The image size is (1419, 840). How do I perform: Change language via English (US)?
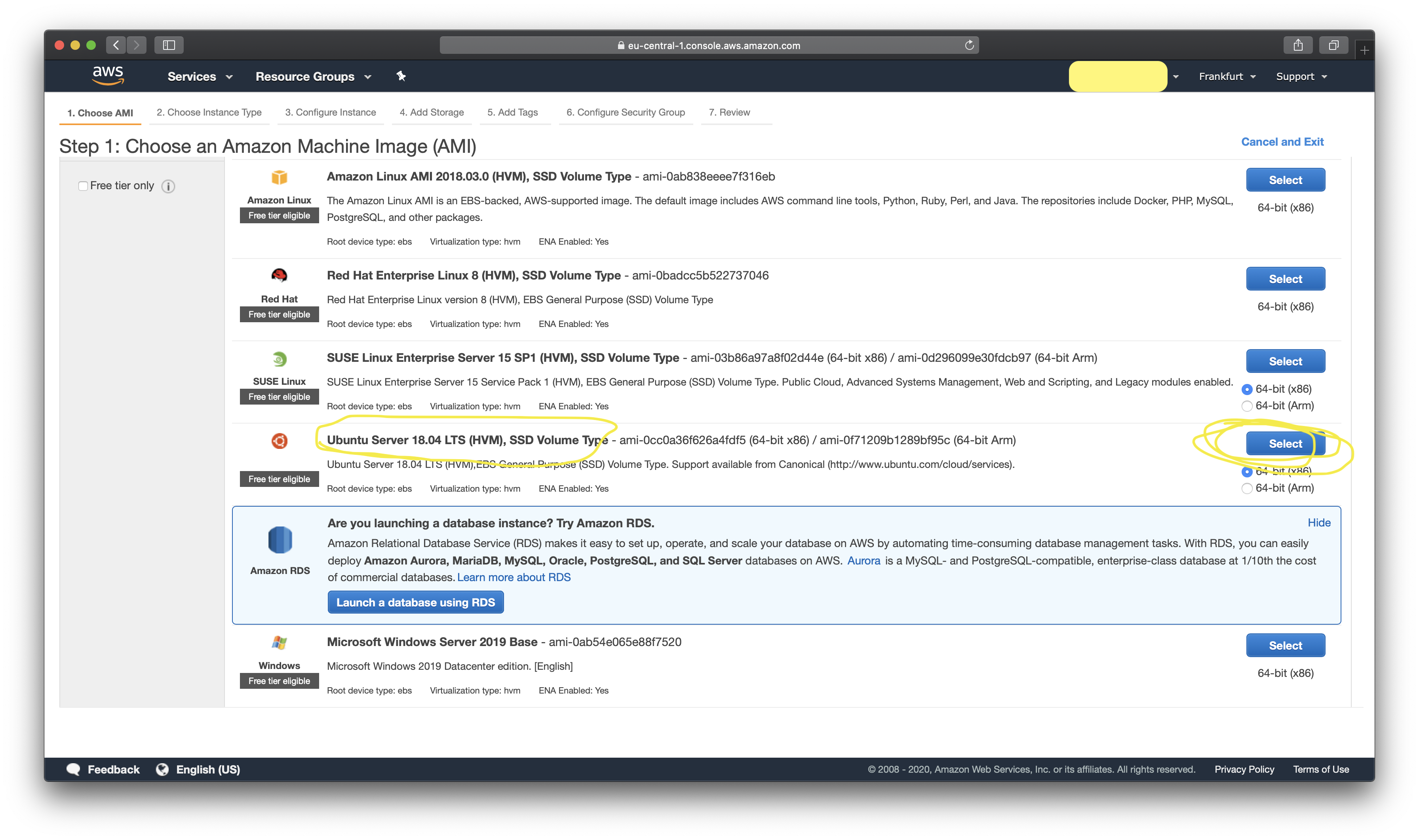[x=208, y=769]
